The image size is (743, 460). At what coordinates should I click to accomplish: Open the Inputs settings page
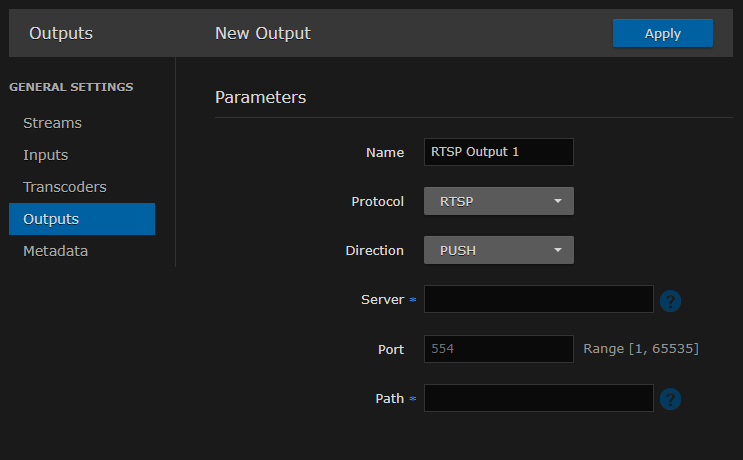(x=46, y=155)
